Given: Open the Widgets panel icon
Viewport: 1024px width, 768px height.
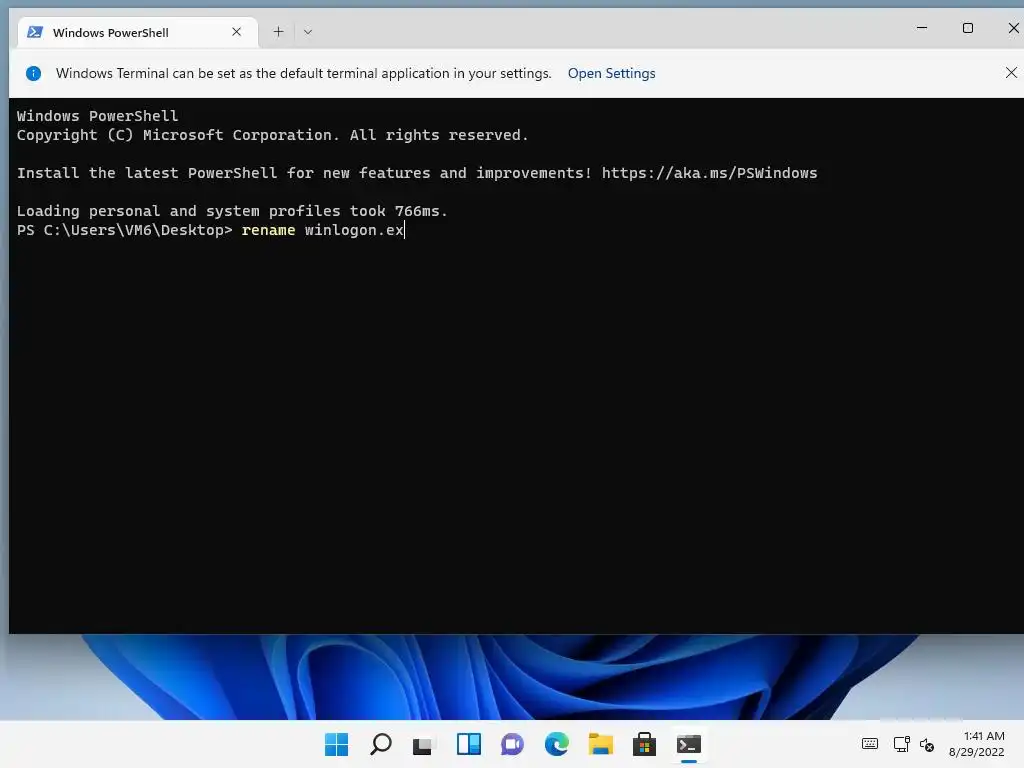Looking at the screenshot, I should (469, 744).
